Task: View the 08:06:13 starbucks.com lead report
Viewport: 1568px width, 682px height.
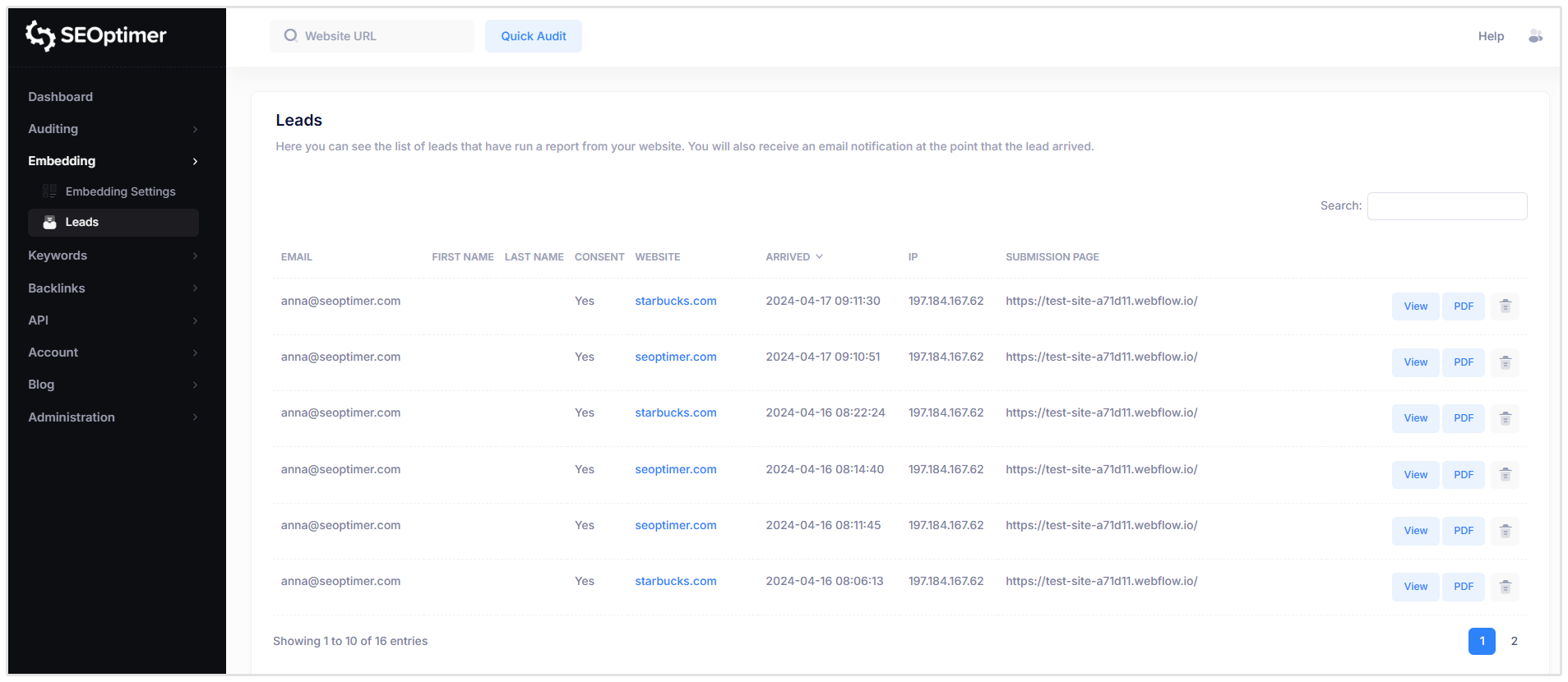Action: [x=1415, y=587]
